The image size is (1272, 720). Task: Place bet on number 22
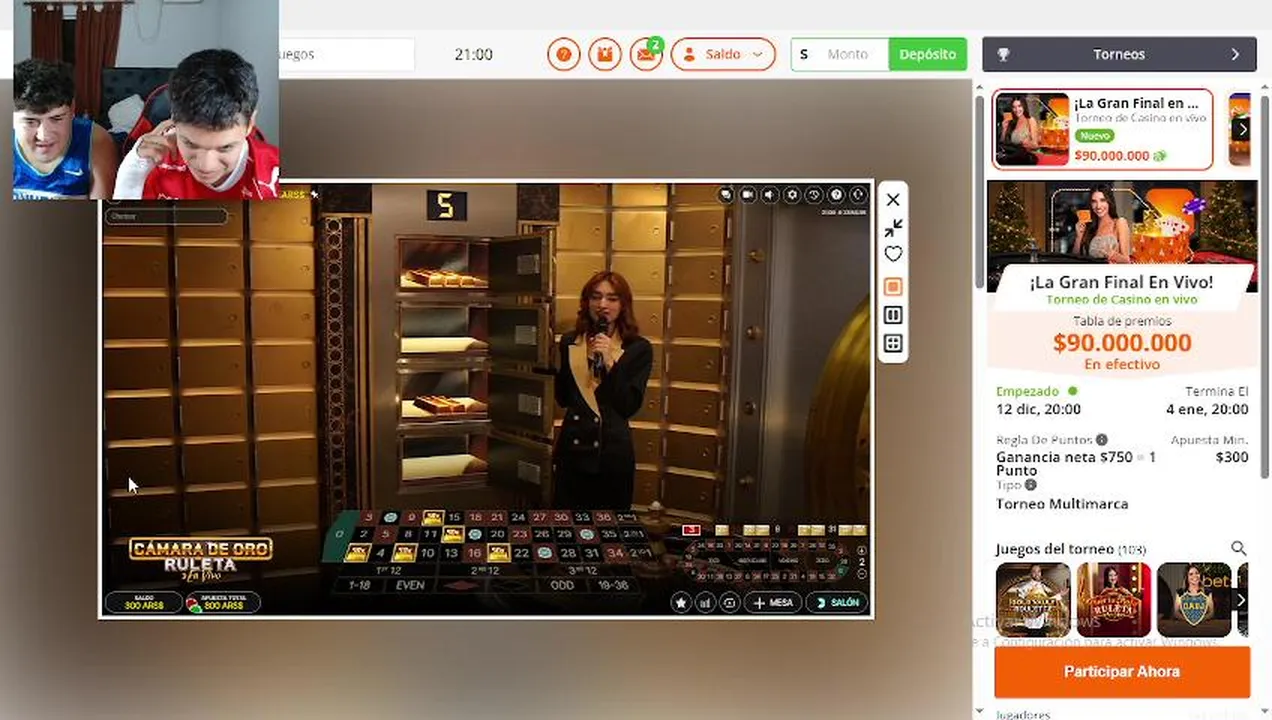coord(521,553)
